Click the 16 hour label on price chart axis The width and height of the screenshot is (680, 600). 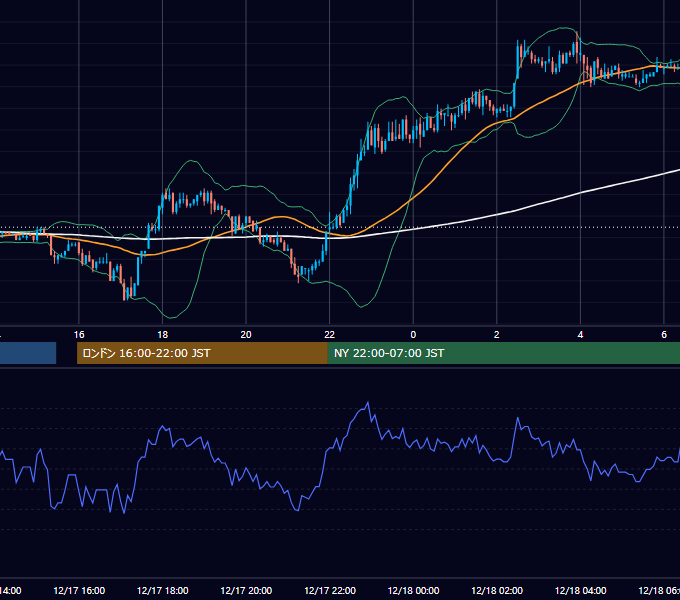(79, 334)
